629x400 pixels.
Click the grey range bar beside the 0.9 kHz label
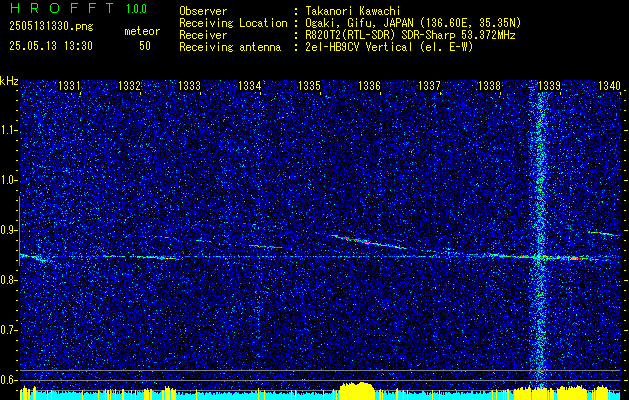(x=19, y=231)
